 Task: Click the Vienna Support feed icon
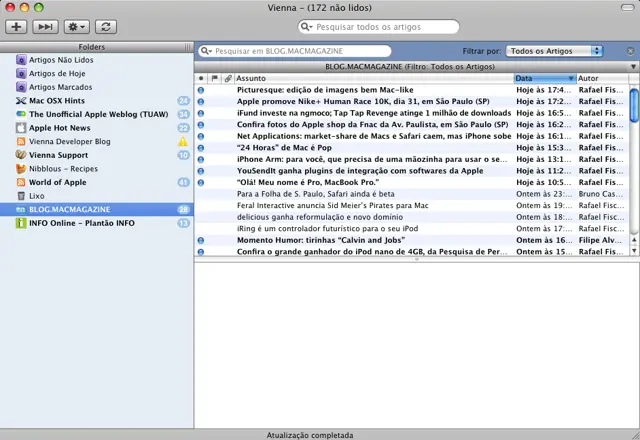click(x=21, y=155)
